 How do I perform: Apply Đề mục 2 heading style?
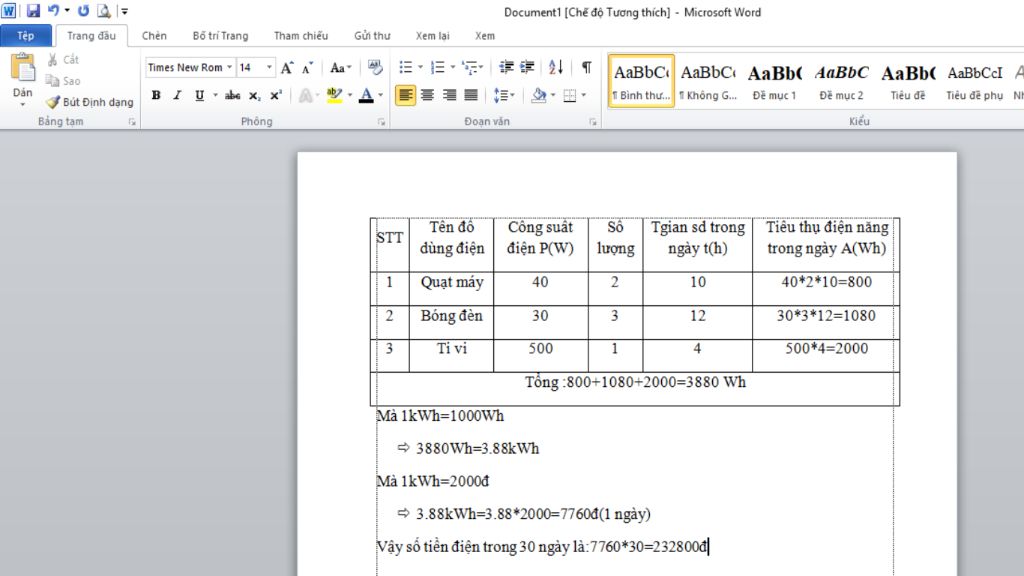click(x=841, y=81)
